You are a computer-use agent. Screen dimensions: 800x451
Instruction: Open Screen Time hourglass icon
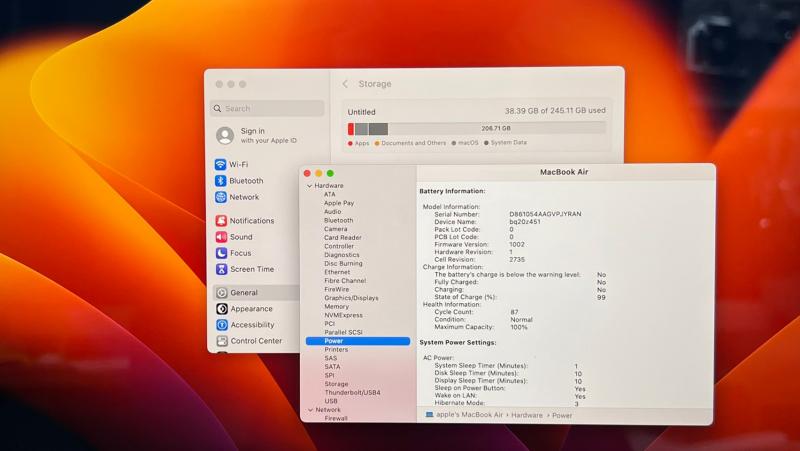[x=221, y=269]
